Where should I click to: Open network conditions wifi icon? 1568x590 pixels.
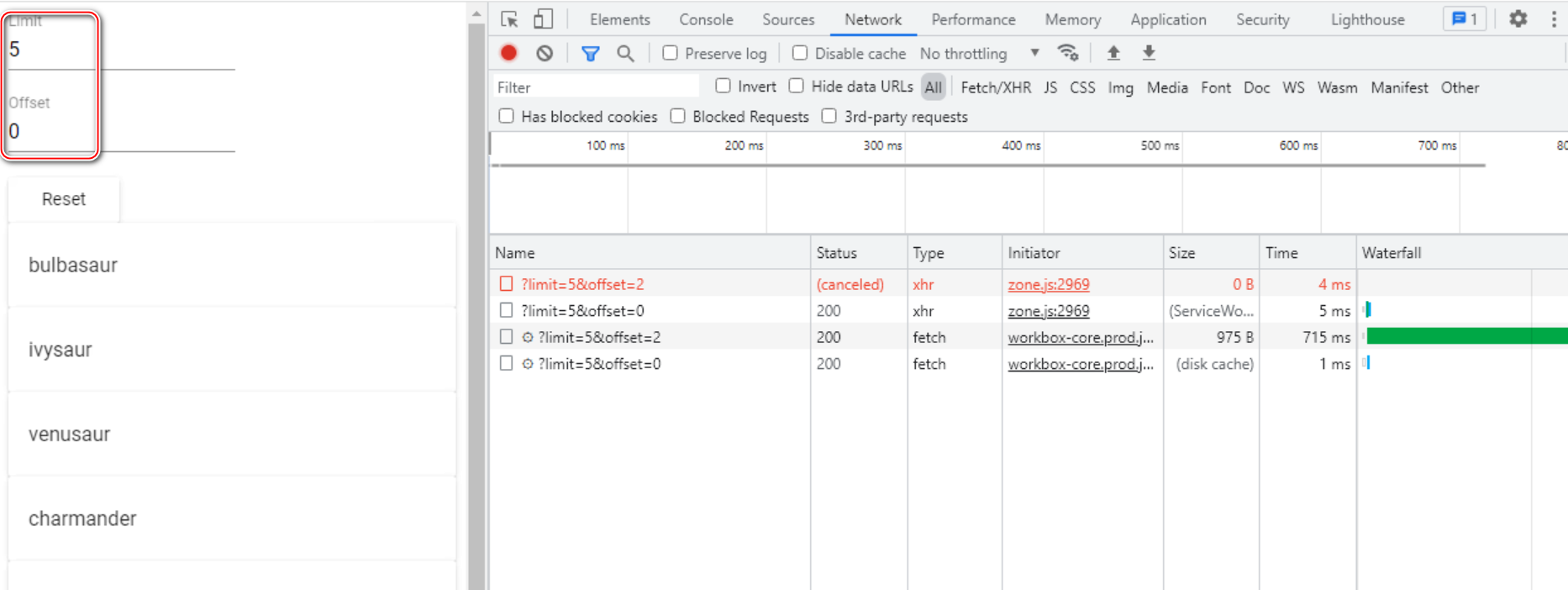pos(1068,53)
